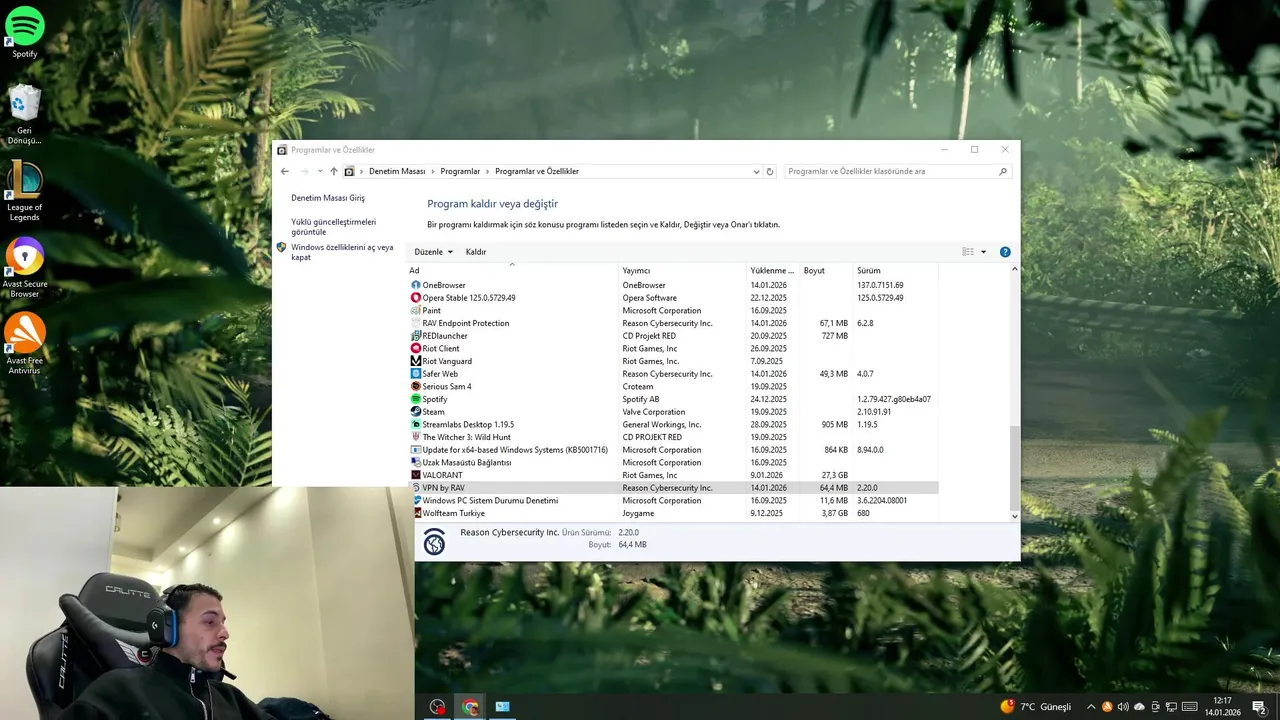Open the taskbar weather widget 7°C Güneşli
This screenshot has height=720, width=1280.
[x=1035, y=707]
